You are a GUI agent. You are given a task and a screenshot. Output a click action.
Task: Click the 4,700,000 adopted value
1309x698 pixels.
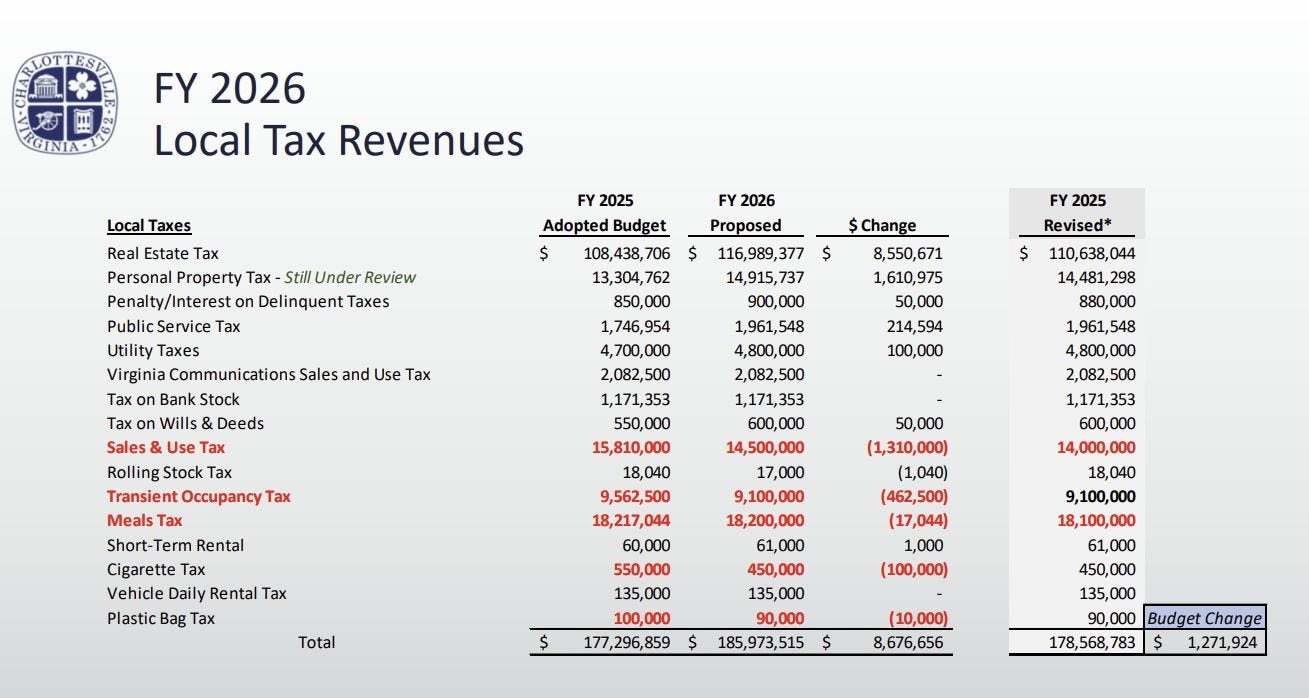point(636,350)
